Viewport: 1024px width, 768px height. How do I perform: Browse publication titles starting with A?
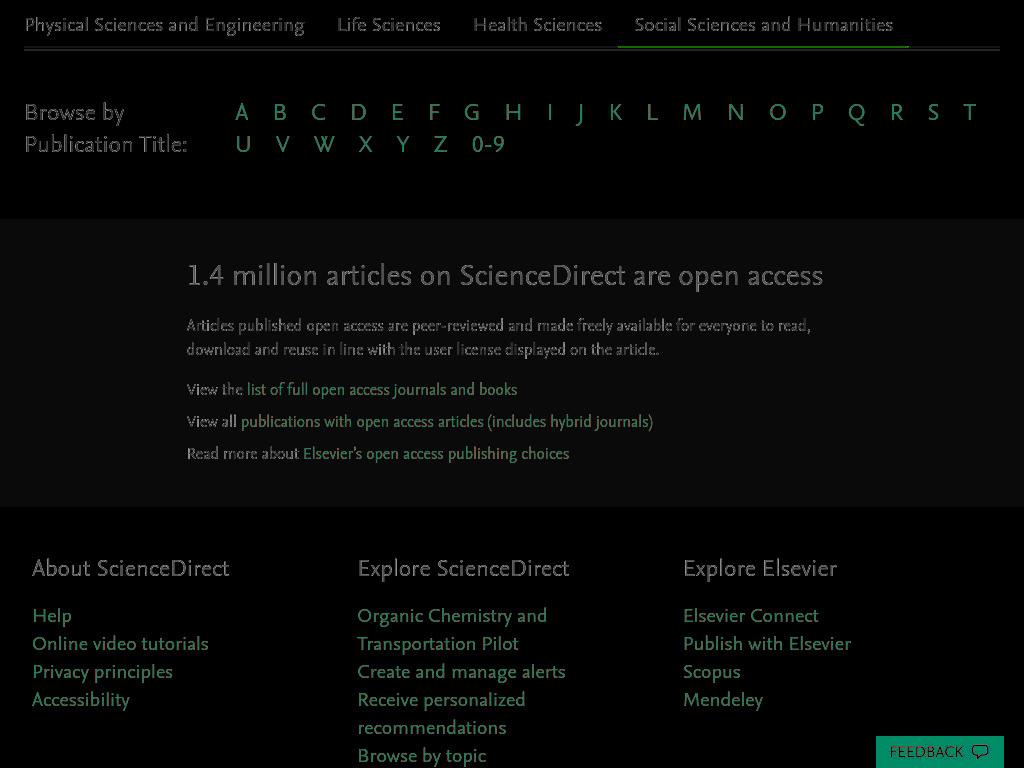pos(242,112)
